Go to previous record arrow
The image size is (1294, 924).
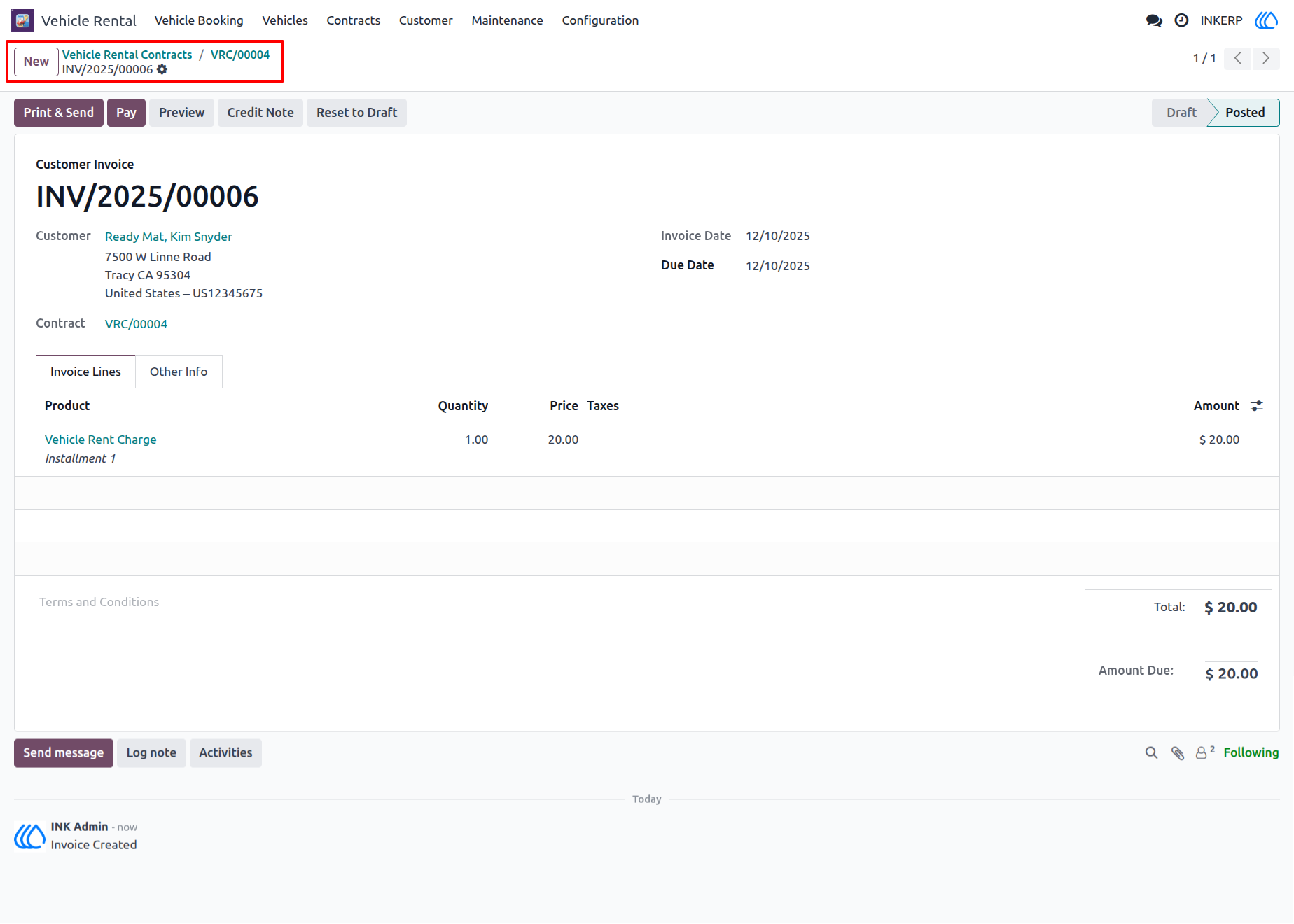1238,58
